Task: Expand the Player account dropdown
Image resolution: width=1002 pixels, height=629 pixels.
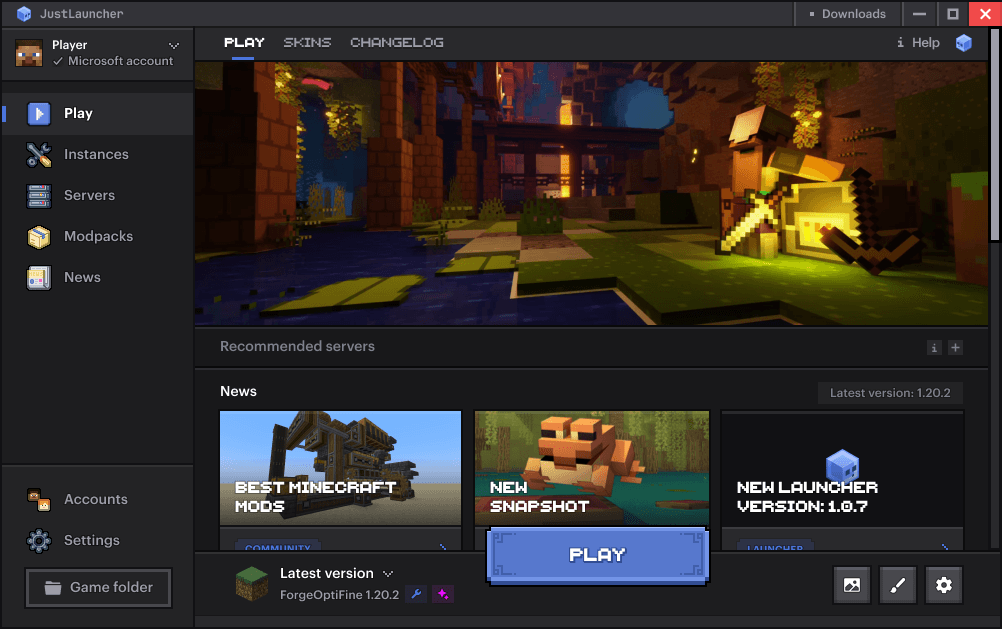Action: pos(176,44)
